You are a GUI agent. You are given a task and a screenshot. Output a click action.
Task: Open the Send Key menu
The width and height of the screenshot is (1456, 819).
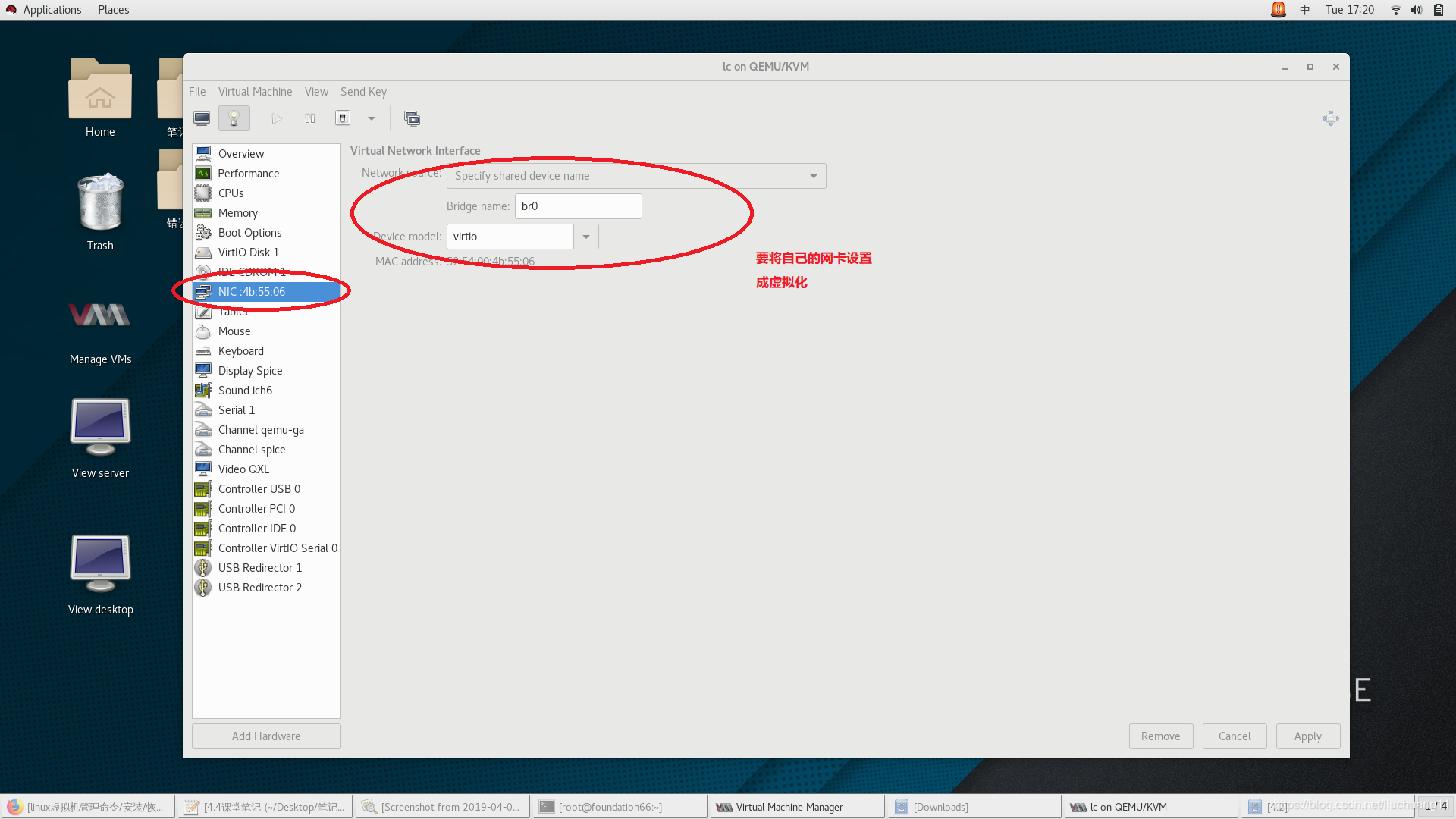[x=363, y=92]
